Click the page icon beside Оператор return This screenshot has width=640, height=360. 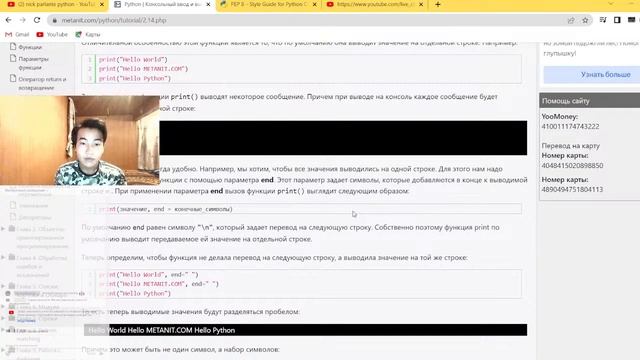click(13, 78)
